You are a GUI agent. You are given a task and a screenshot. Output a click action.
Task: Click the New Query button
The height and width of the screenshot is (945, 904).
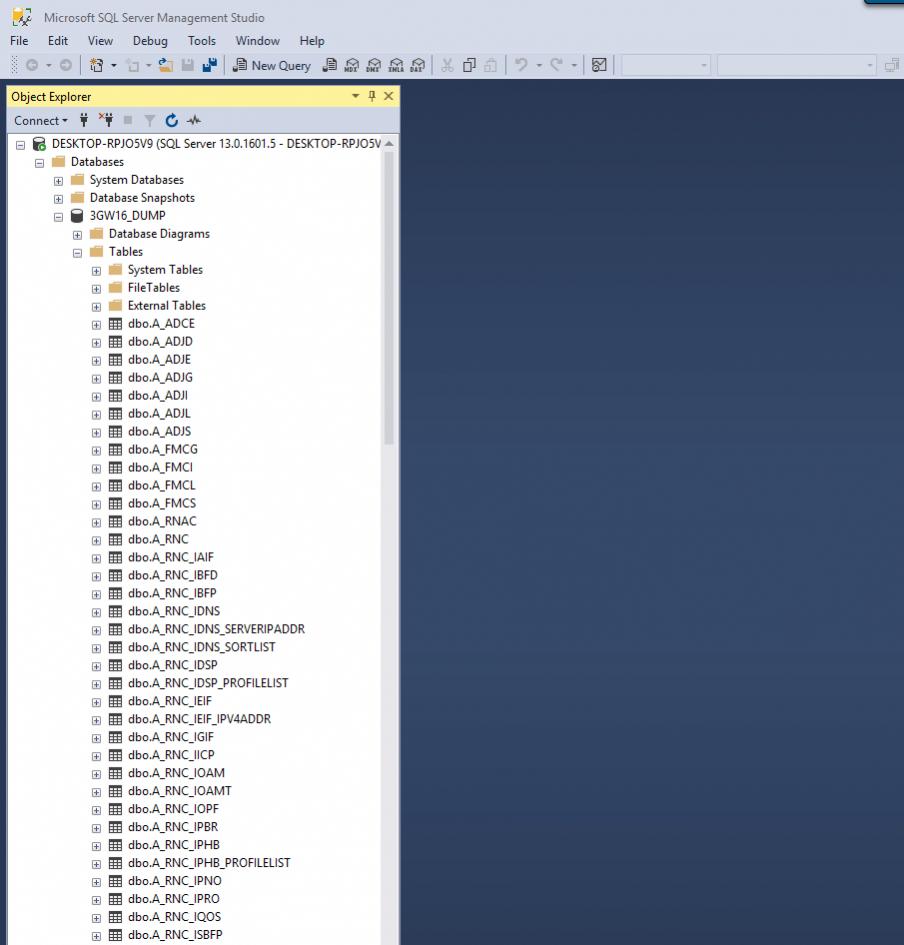pos(272,65)
